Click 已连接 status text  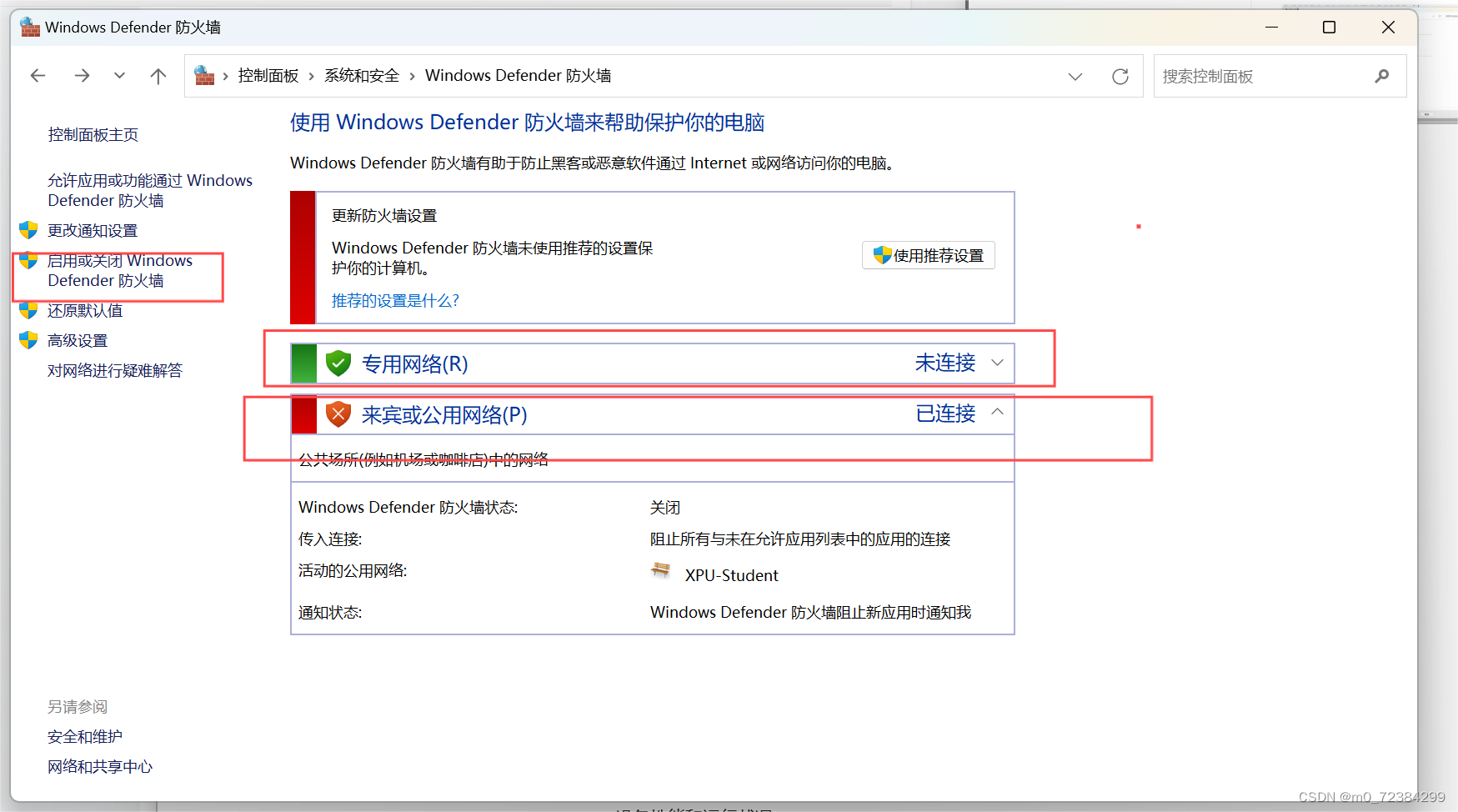[x=945, y=414]
